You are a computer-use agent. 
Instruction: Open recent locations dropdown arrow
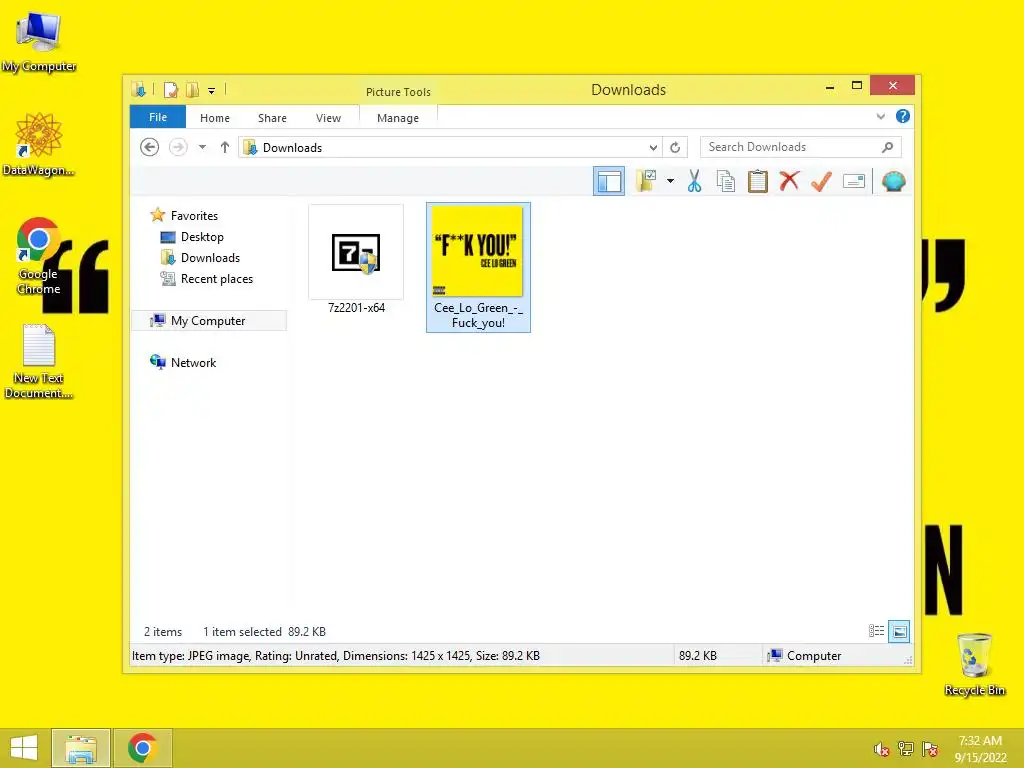(x=202, y=147)
